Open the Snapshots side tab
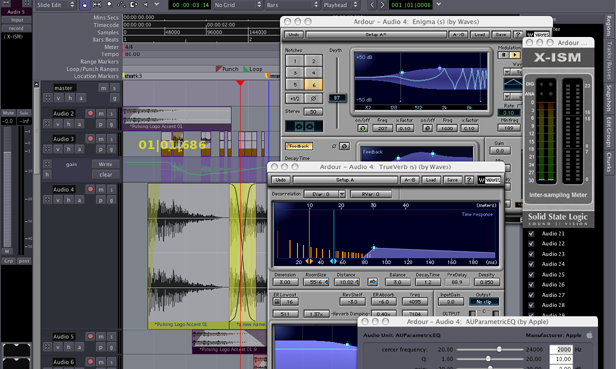The image size is (616, 369). click(609, 97)
